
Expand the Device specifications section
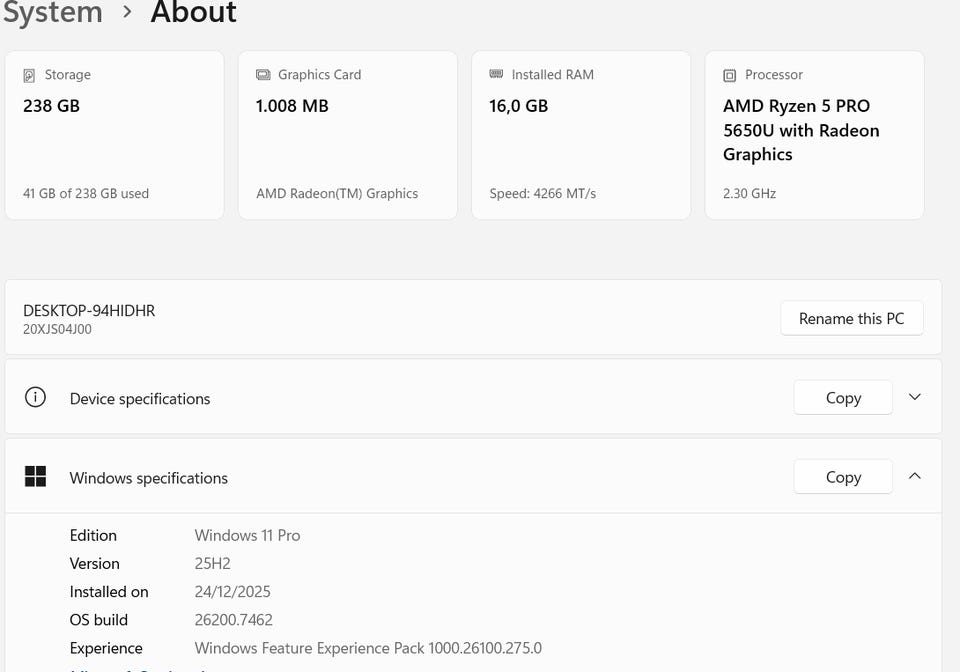click(914, 397)
